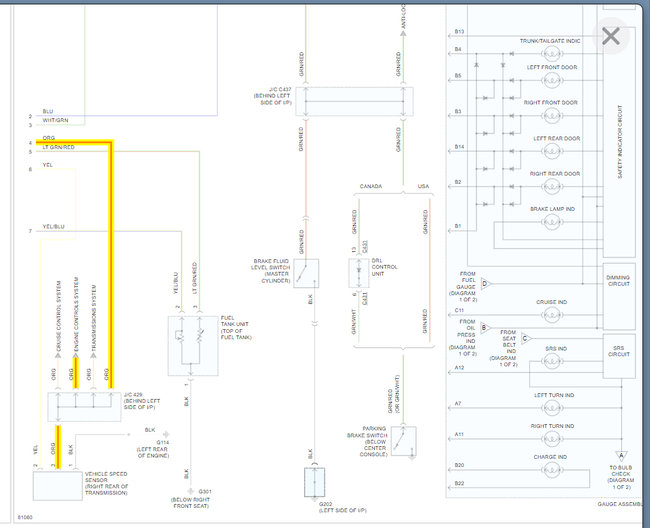Click the TRANSMISSIONS SYSTEM label
Screen dimensions: 650x528
93,318
